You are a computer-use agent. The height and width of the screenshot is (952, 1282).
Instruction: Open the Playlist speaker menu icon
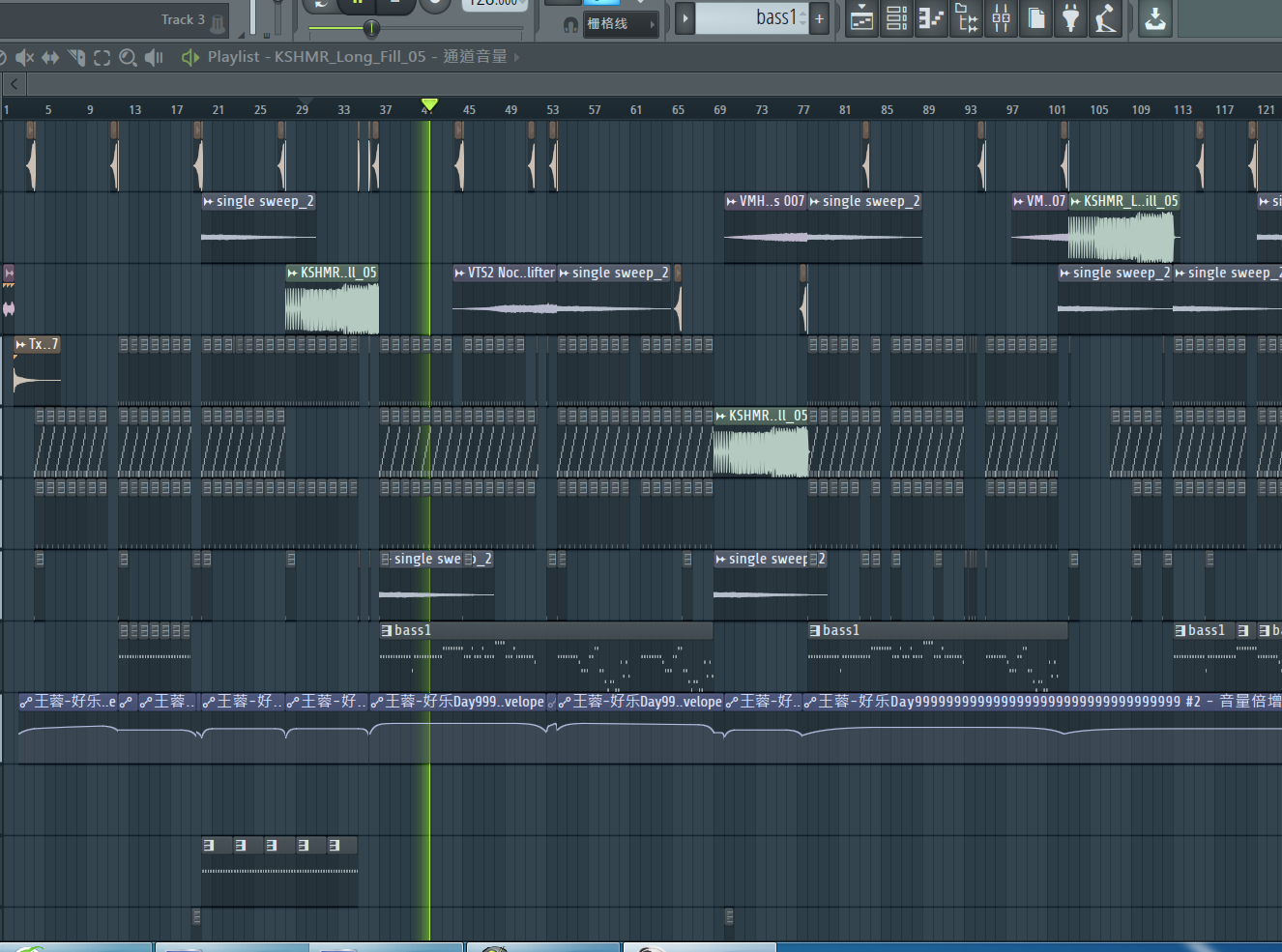[x=189, y=57]
